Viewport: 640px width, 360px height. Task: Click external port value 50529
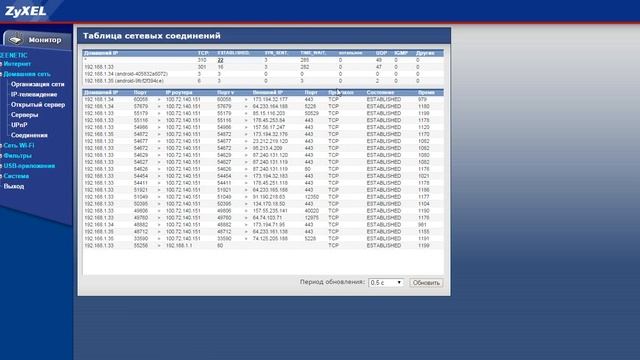[x=311, y=113]
